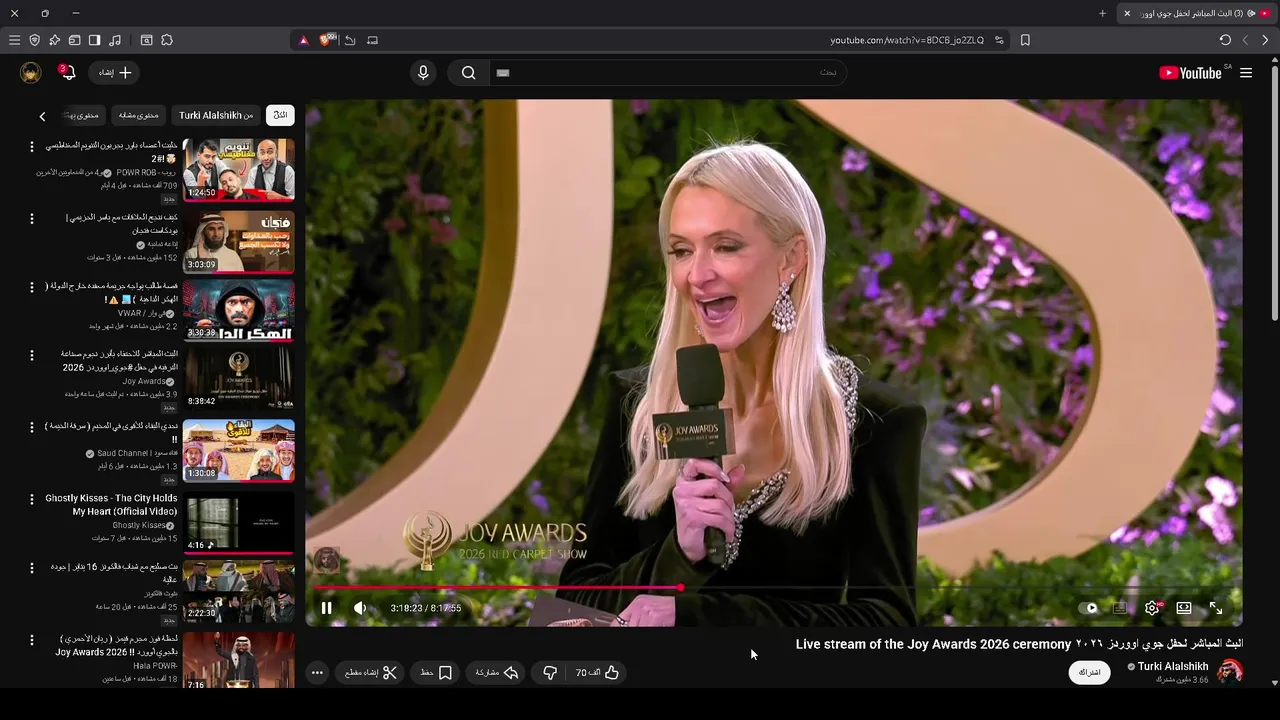Like the video (70K)
This screenshot has width=1280, height=720.
coord(597,673)
